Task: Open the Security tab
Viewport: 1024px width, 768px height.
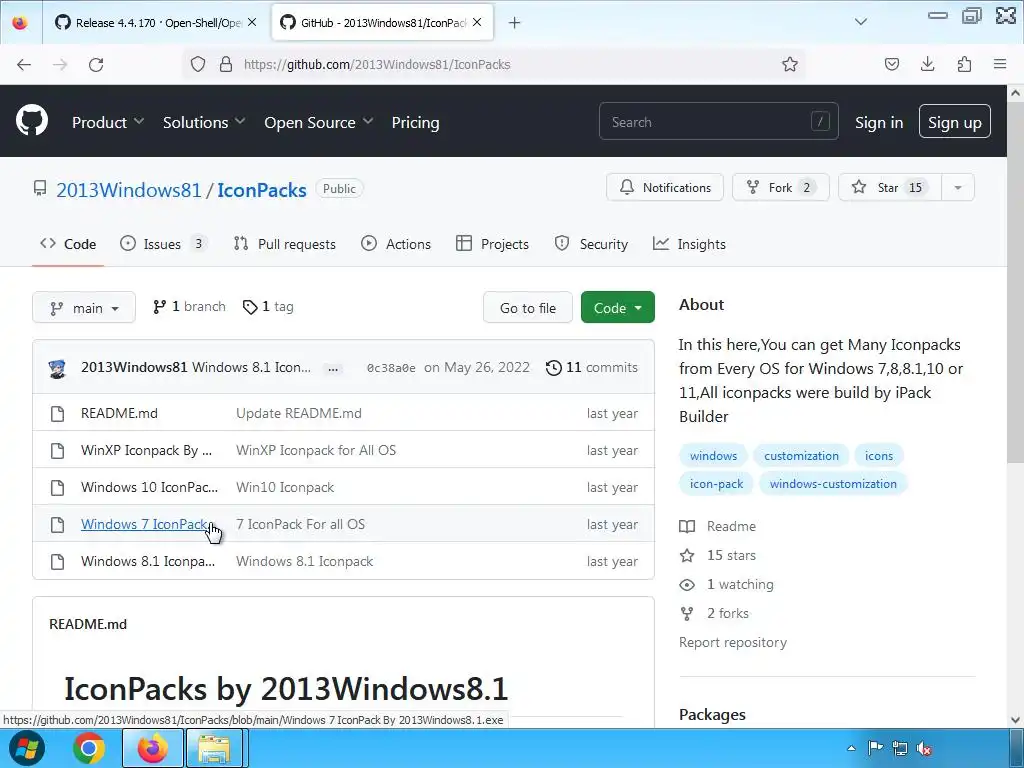Action: (591, 244)
